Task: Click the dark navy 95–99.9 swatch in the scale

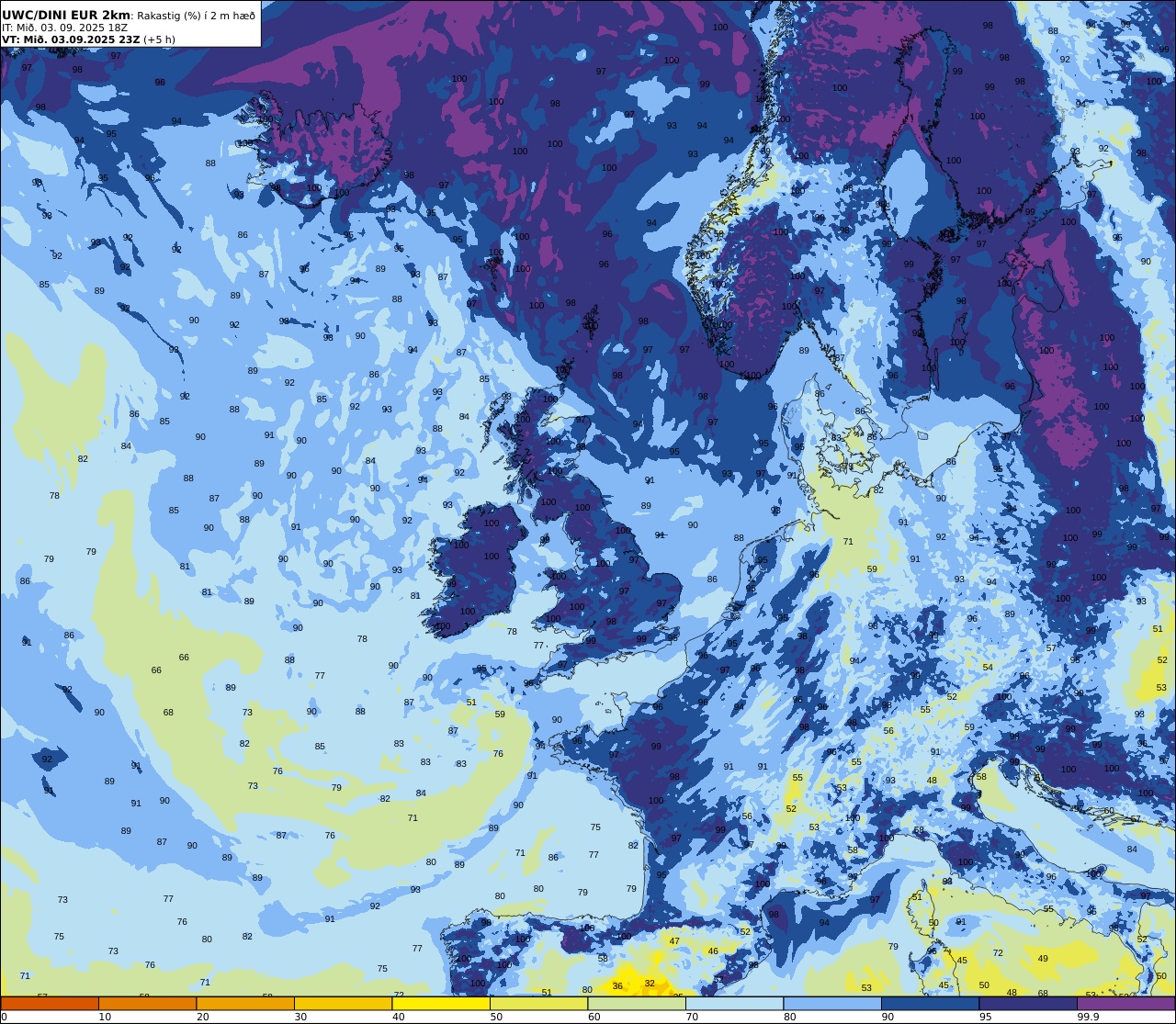Action: pos(1028,1003)
